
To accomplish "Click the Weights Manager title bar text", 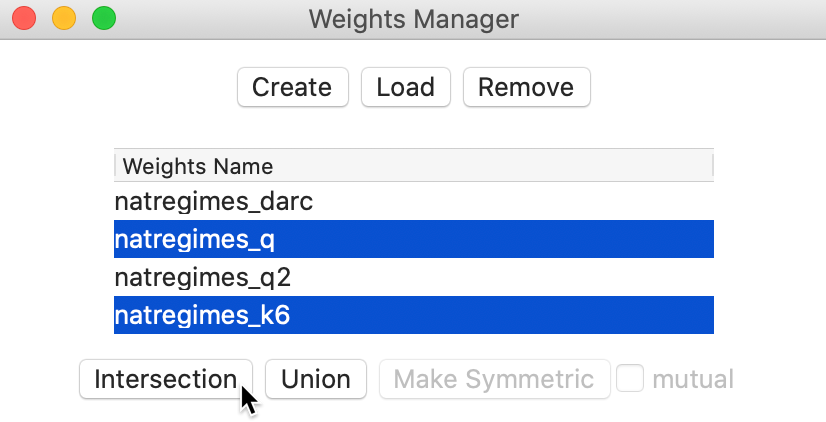I will [x=414, y=19].
